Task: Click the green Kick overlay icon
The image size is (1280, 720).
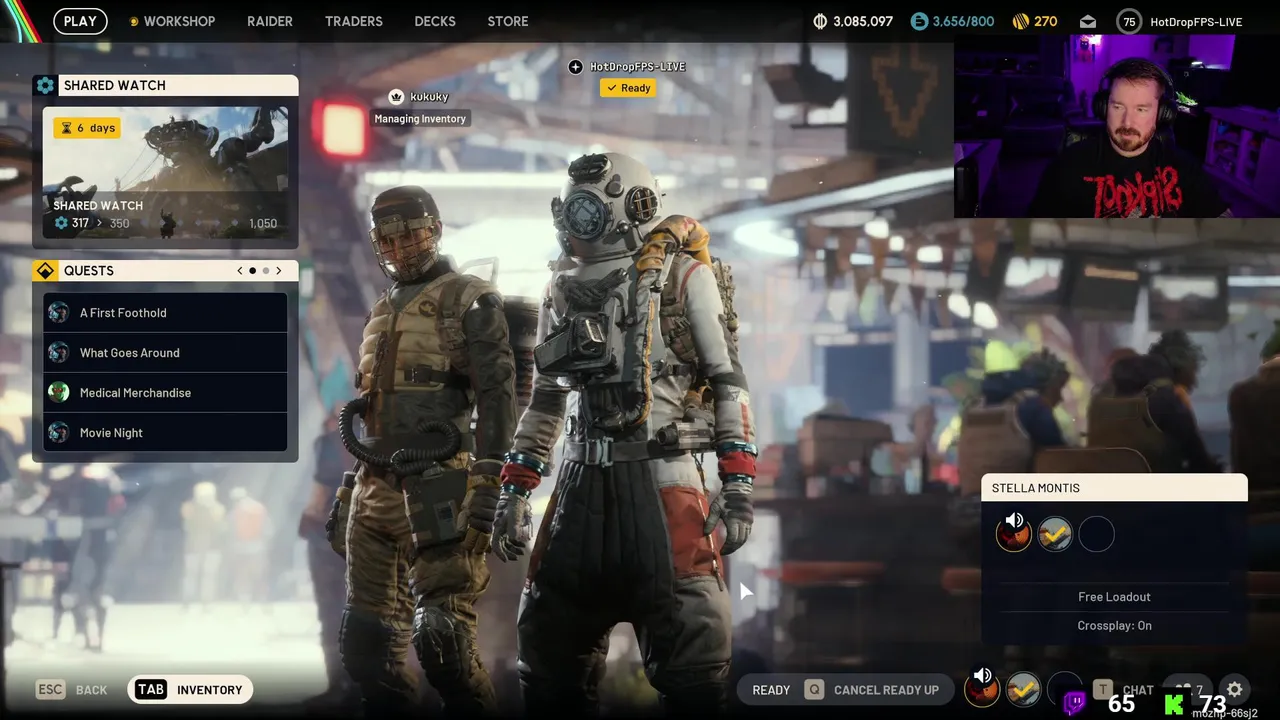Action: [x=1175, y=703]
